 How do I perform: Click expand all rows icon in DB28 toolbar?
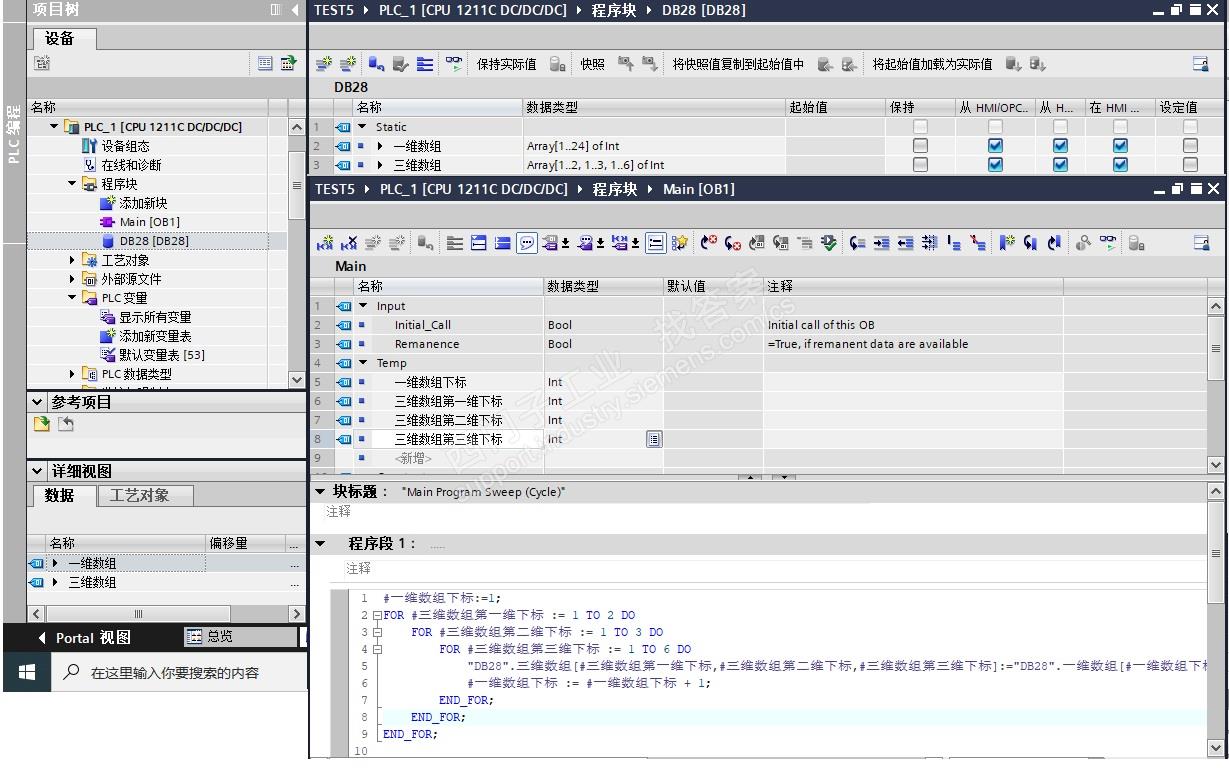coord(425,64)
